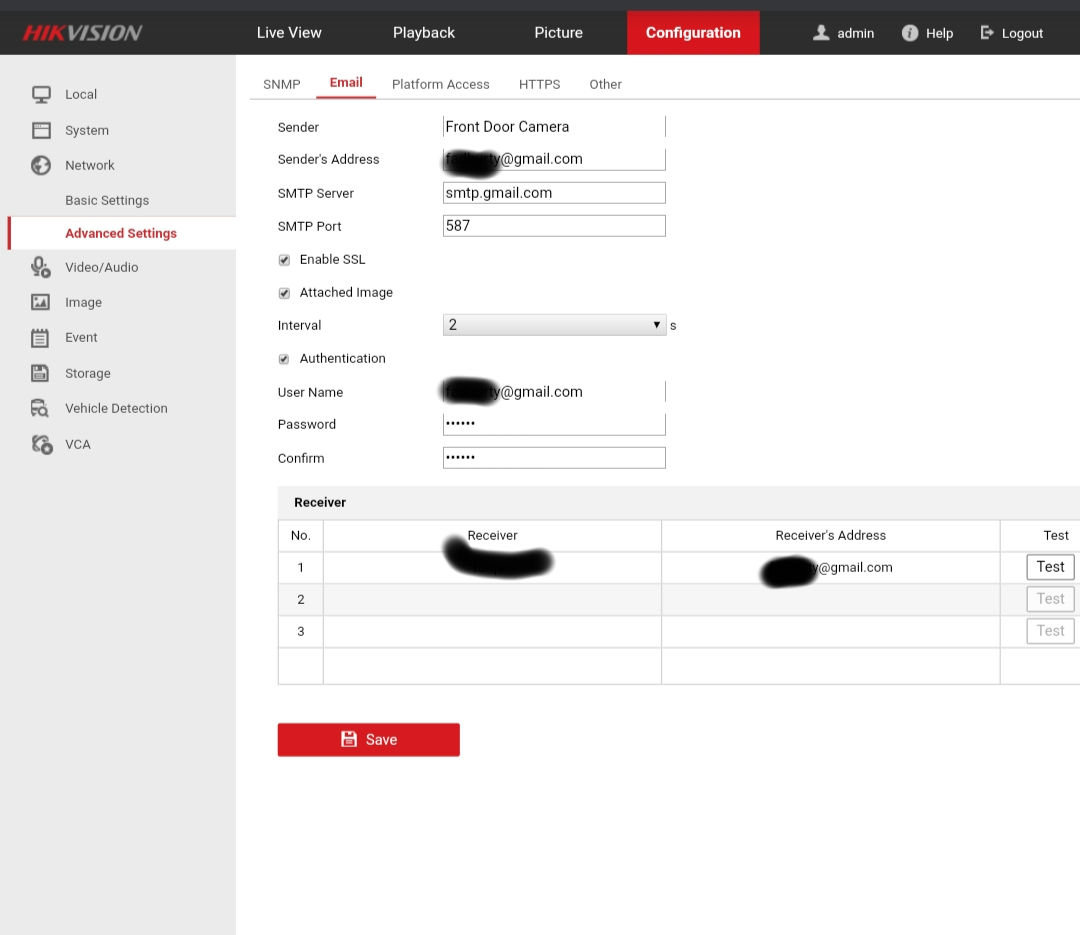1080x935 pixels.
Task: Click Test for receiver number 1
Action: point(1049,567)
